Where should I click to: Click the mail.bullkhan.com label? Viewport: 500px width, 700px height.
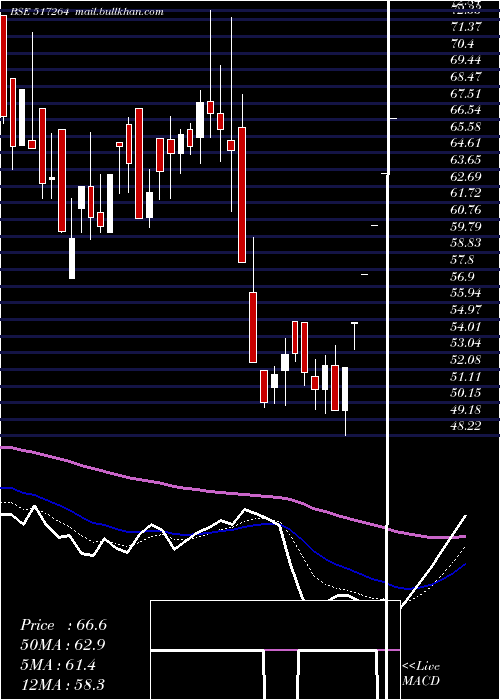coord(119,12)
